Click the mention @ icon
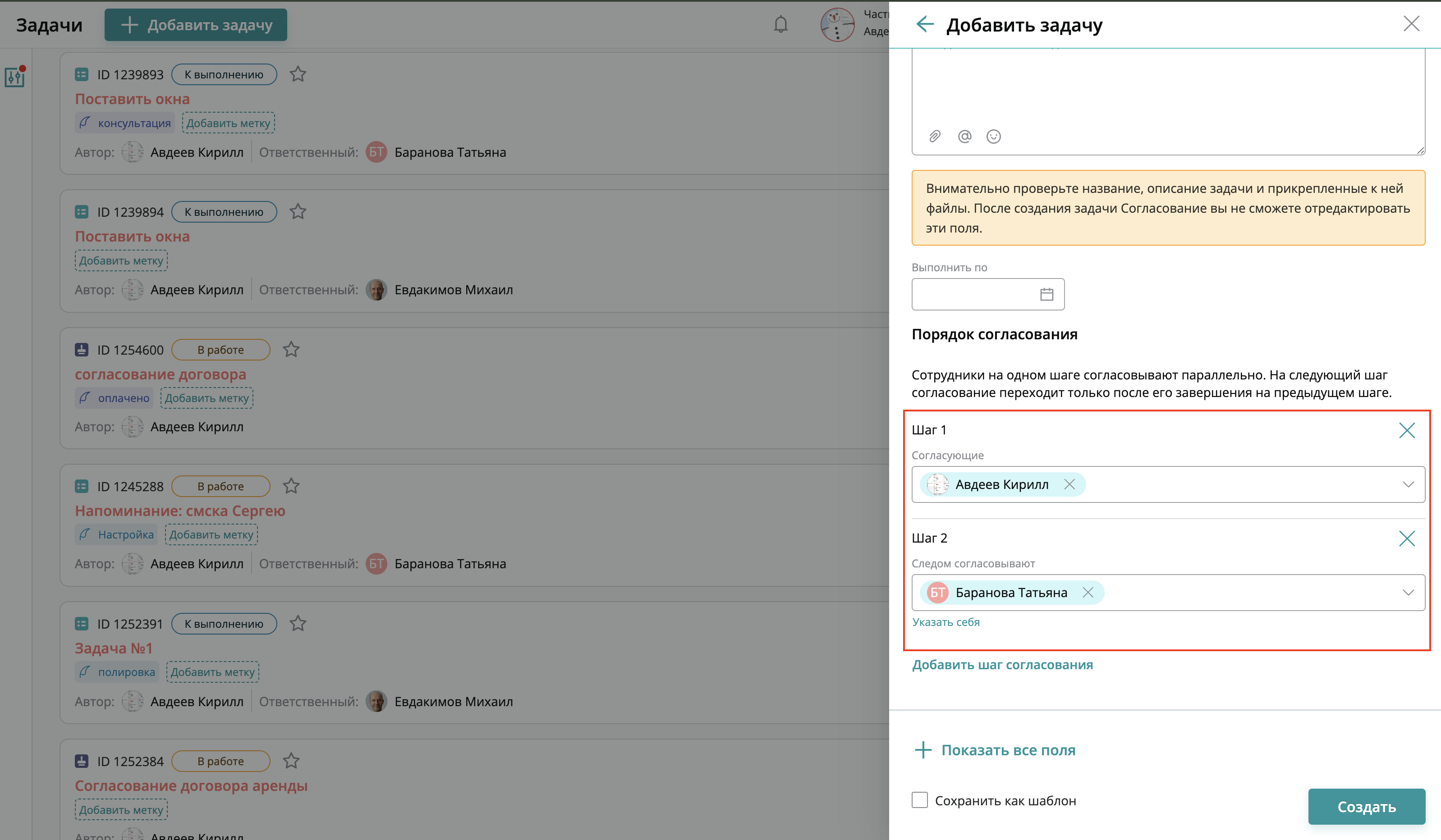The width and height of the screenshot is (1441, 840). tap(964, 136)
